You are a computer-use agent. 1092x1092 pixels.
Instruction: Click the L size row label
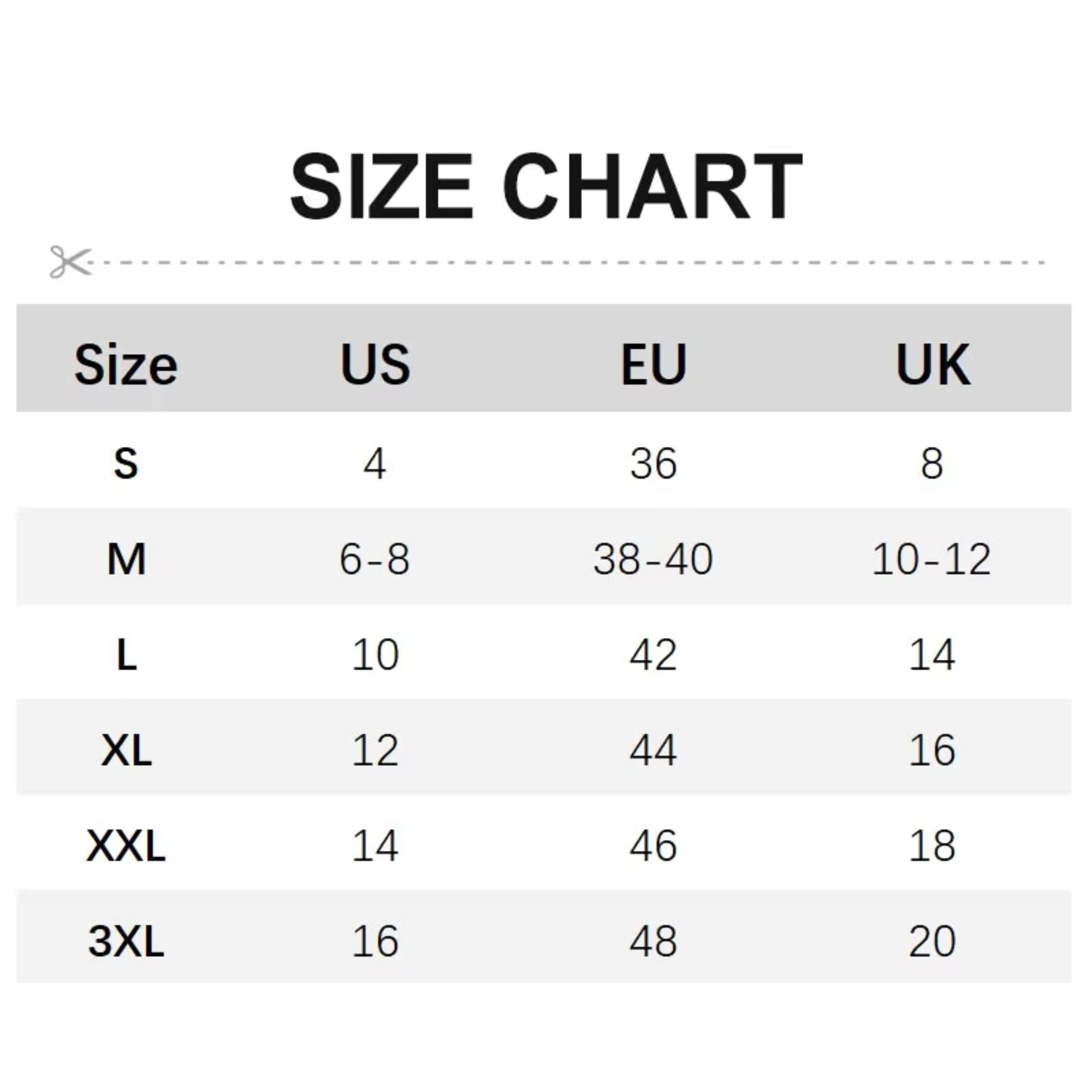point(126,655)
